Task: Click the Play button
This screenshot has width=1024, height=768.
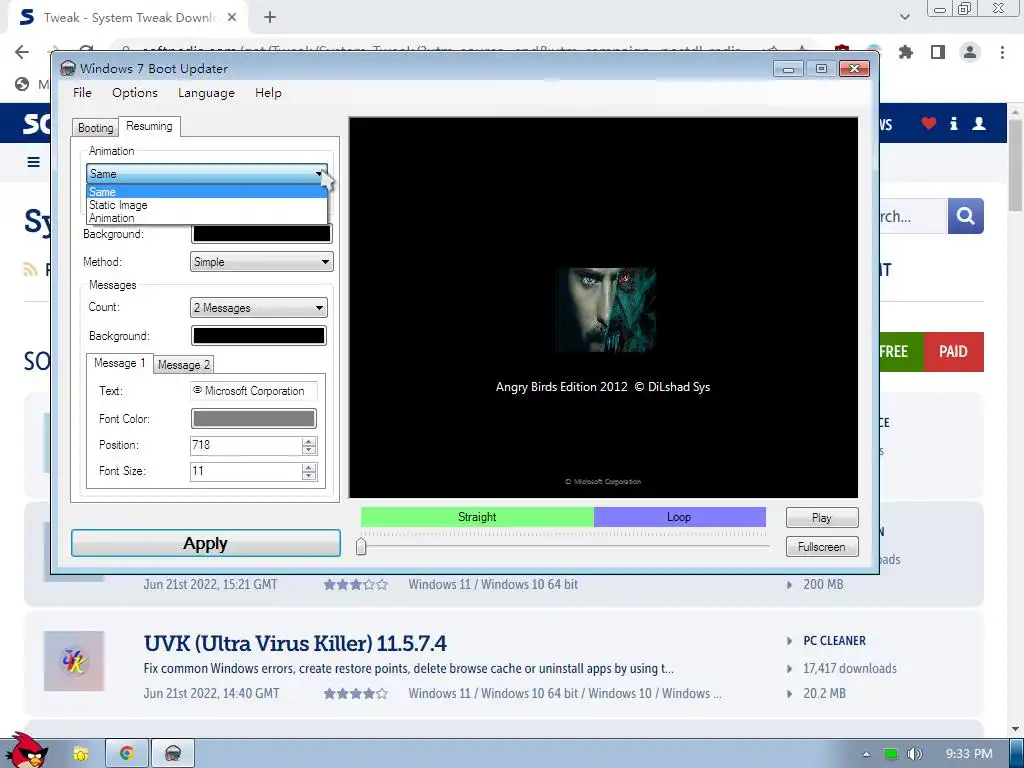Action: click(822, 518)
